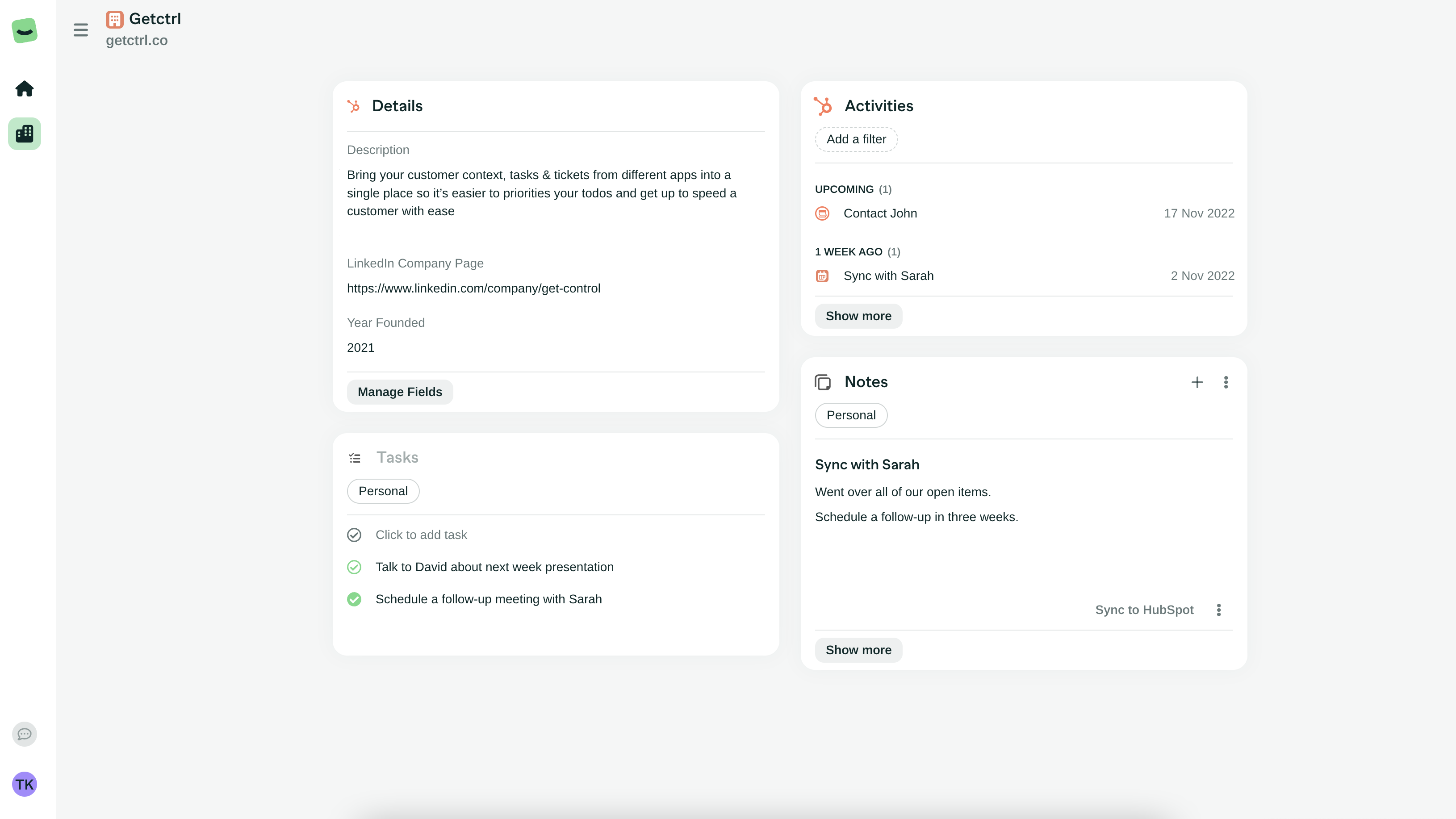Click the TK avatar in the sidebar
1456x819 pixels.
pyautogui.click(x=24, y=785)
